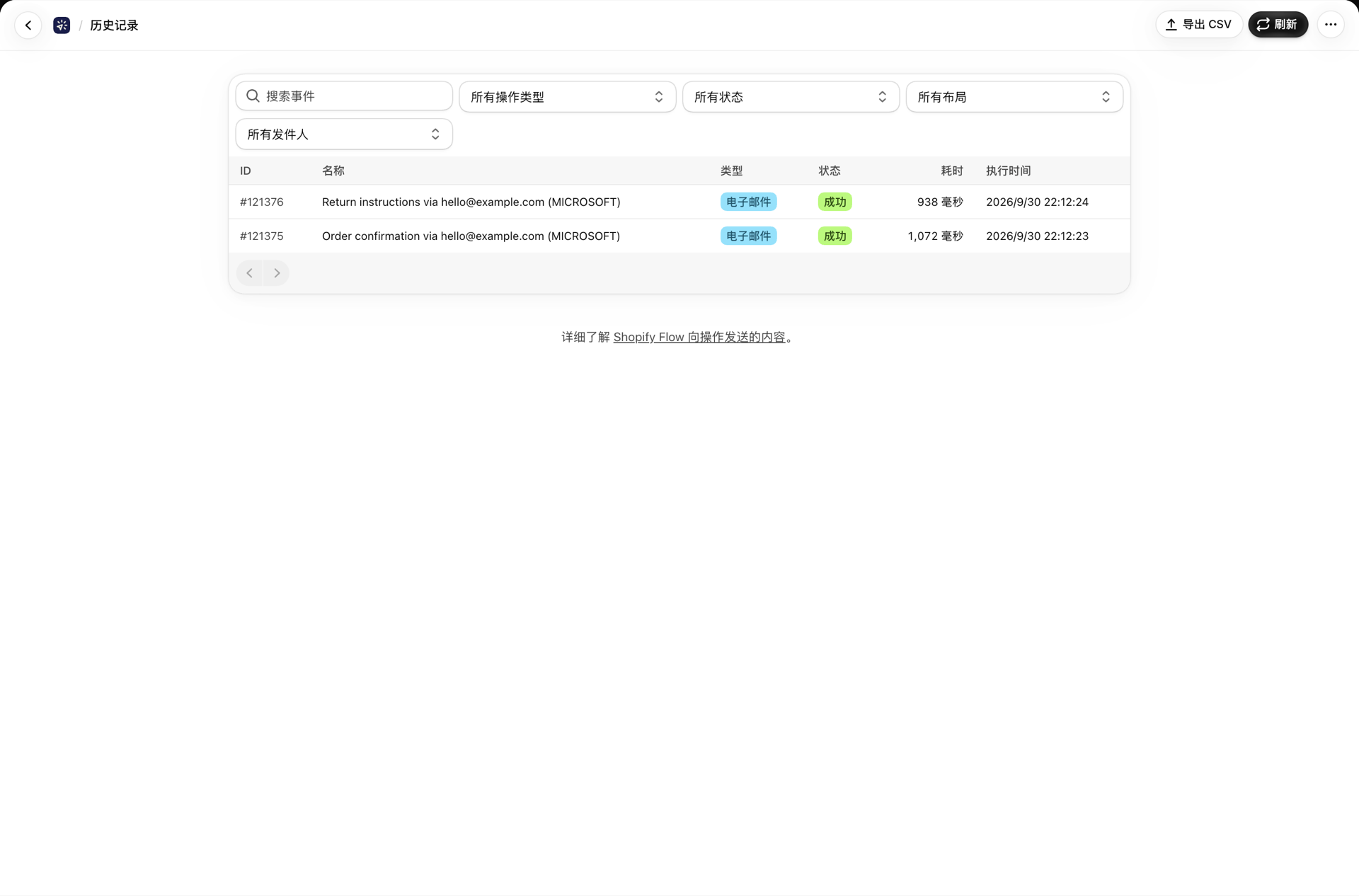Image resolution: width=1359 pixels, height=896 pixels.
Task: Focus the 搜索事件 search field
Action: [344, 96]
